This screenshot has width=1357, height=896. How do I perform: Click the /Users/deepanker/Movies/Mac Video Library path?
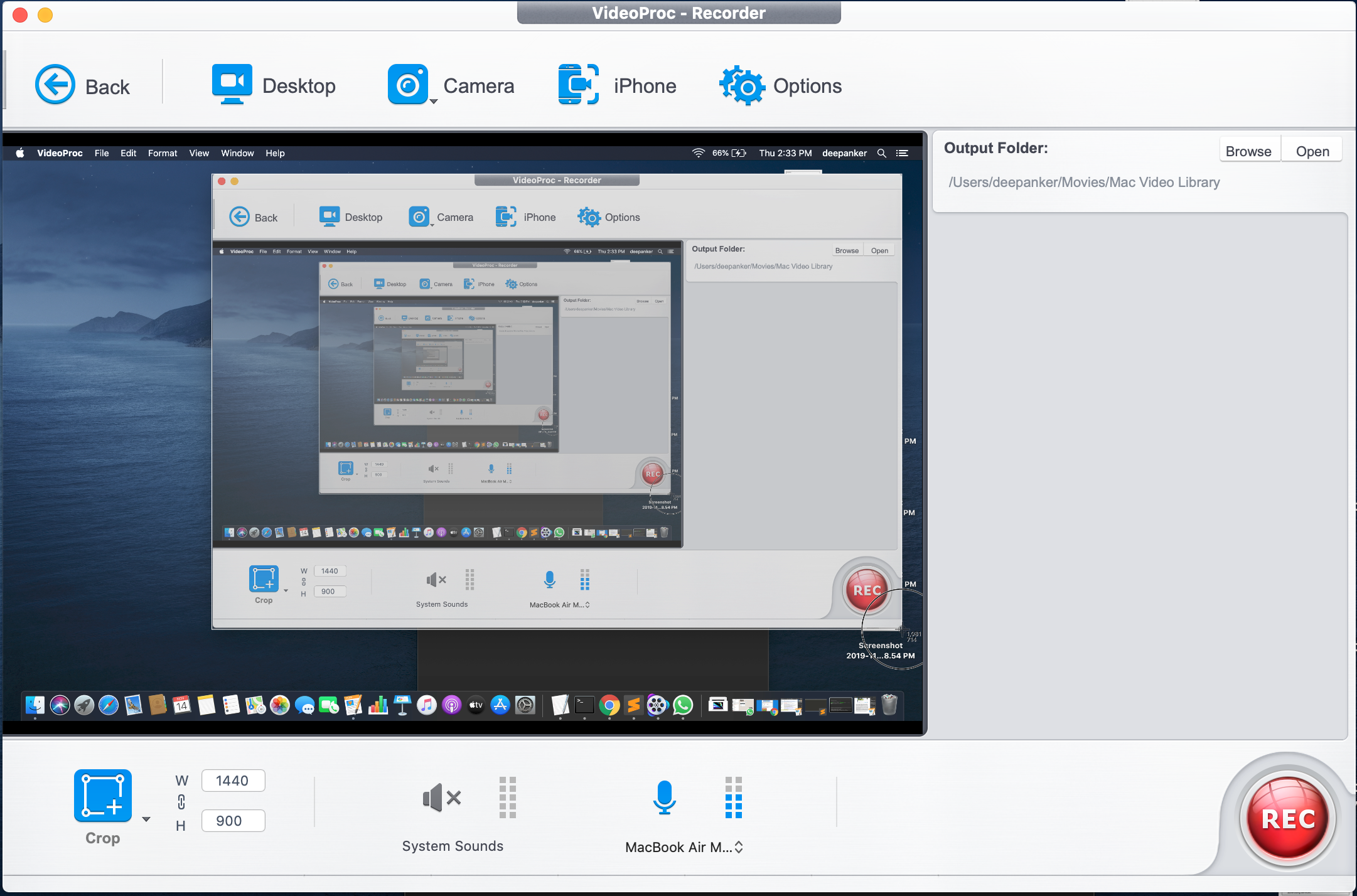point(1084,183)
